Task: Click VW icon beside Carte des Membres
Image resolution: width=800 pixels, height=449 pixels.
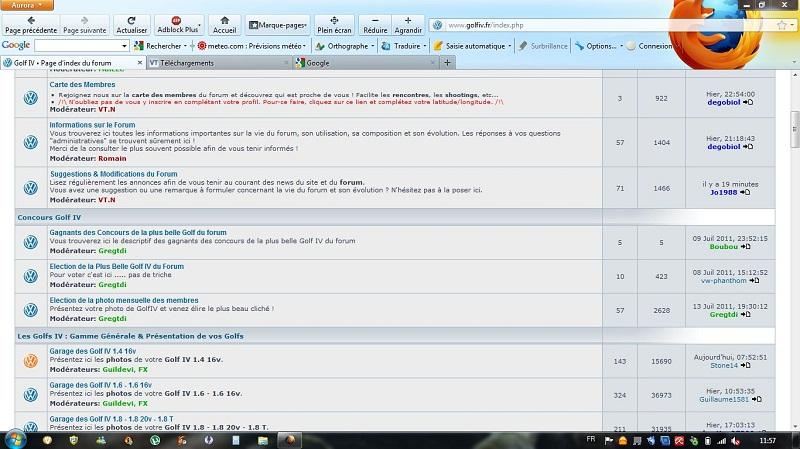Action: click(x=31, y=98)
